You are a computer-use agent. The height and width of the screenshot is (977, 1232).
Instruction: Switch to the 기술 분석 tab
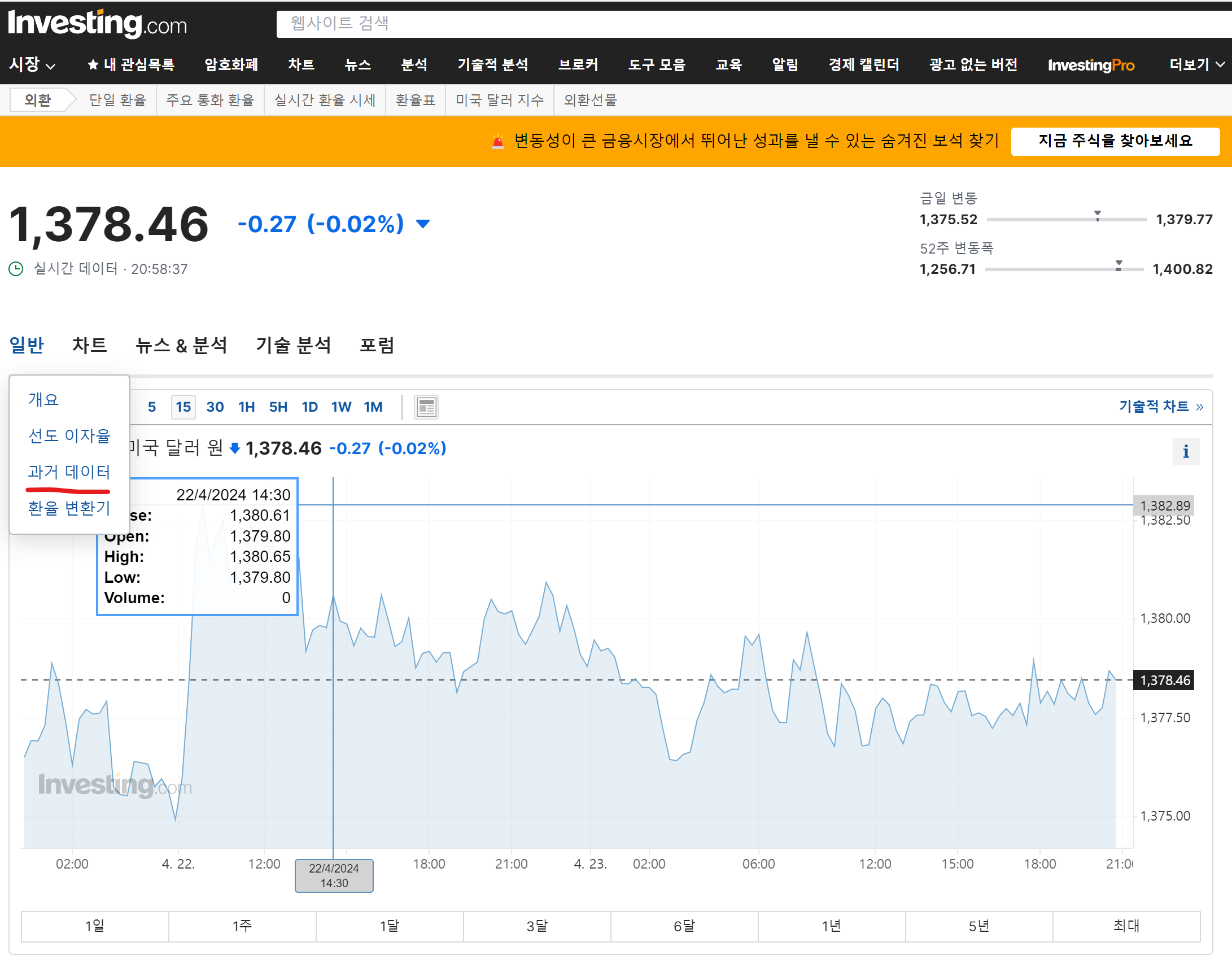(x=293, y=345)
